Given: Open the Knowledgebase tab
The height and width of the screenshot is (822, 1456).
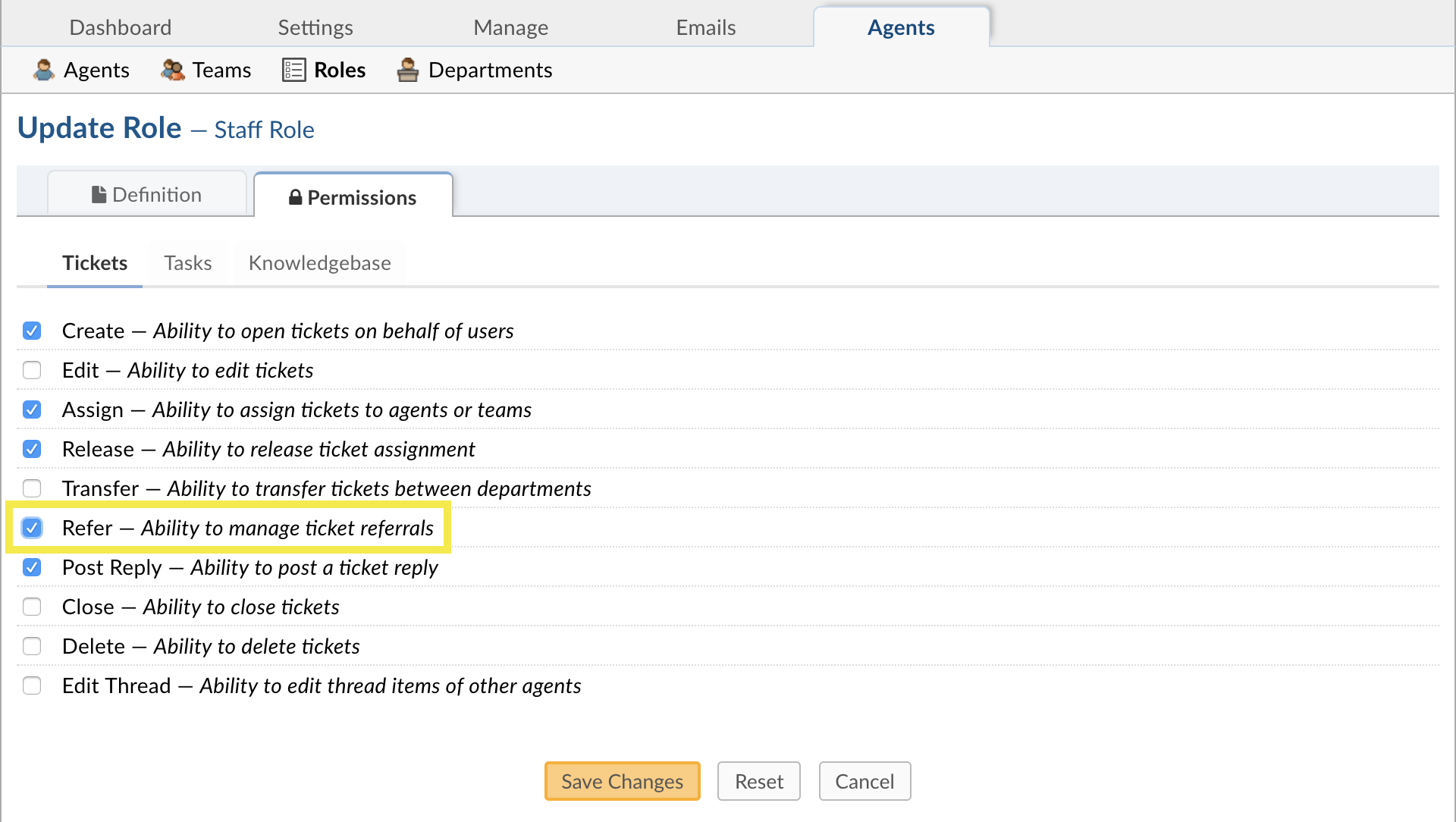Looking at the screenshot, I should pyautogui.click(x=319, y=263).
